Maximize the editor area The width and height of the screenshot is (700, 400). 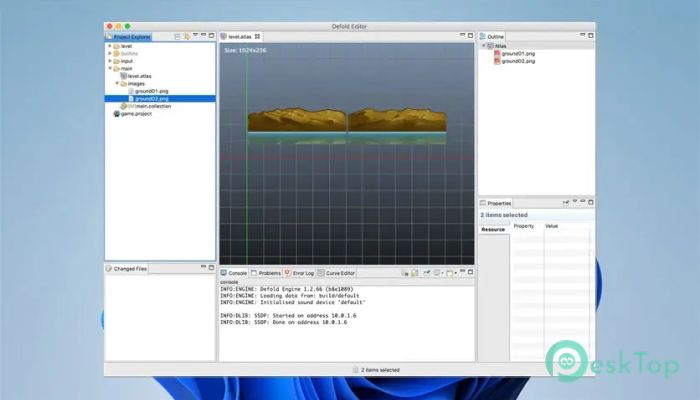[x=471, y=35]
